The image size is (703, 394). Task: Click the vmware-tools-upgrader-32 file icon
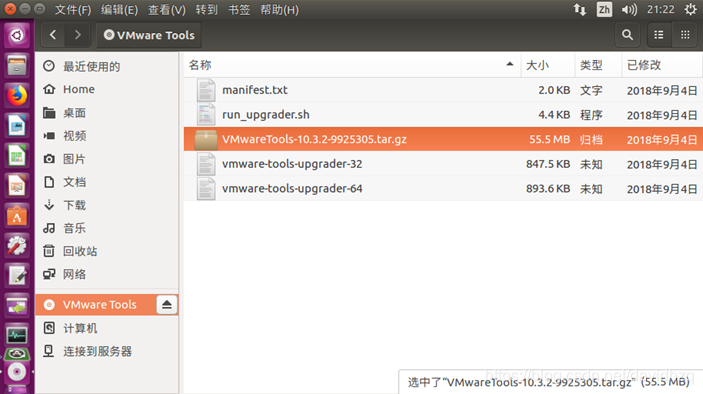click(x=206, y=164)
